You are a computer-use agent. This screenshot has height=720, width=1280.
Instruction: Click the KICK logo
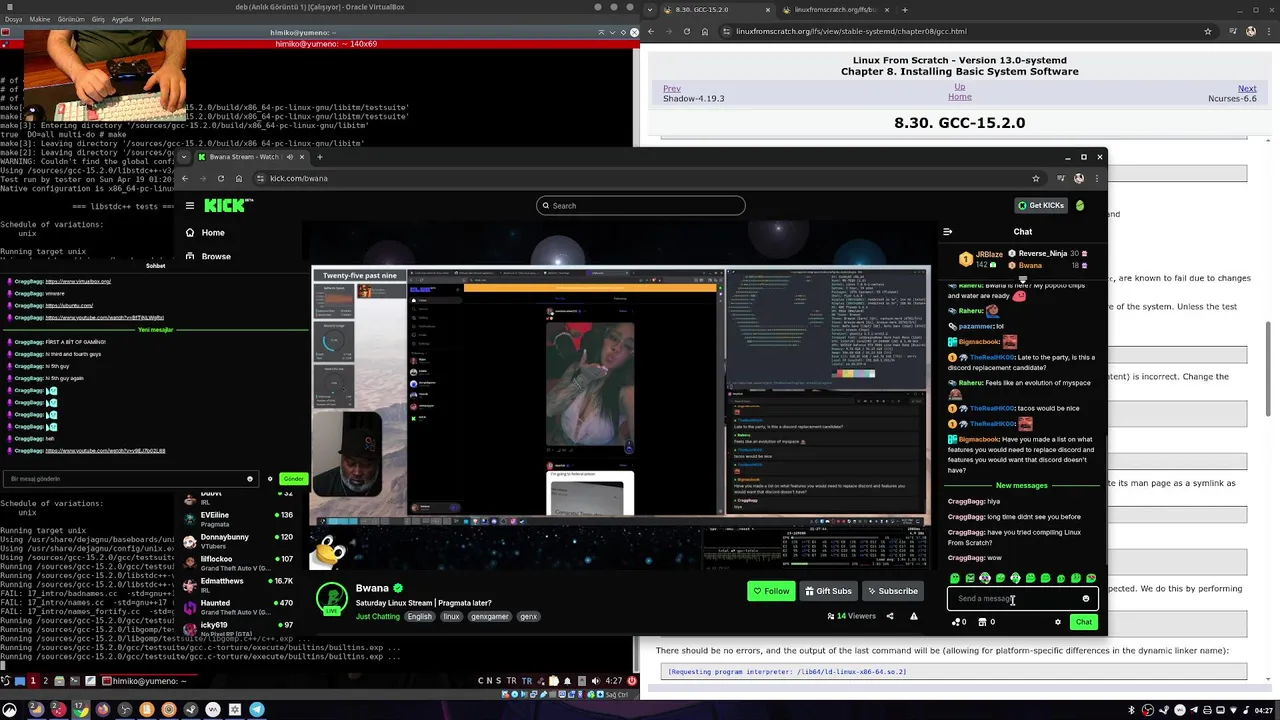tap(229, 206)
